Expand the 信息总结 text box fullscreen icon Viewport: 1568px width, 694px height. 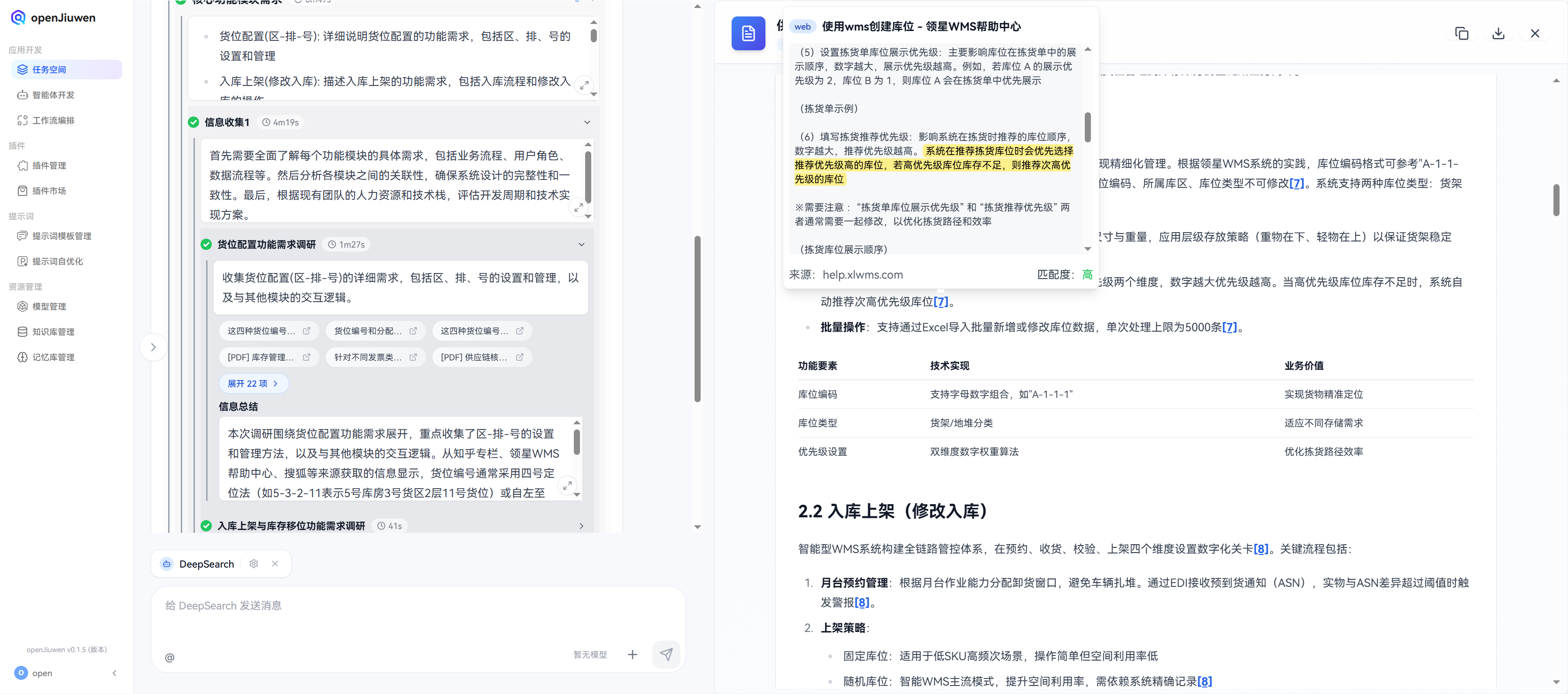(x=567, y=486)
